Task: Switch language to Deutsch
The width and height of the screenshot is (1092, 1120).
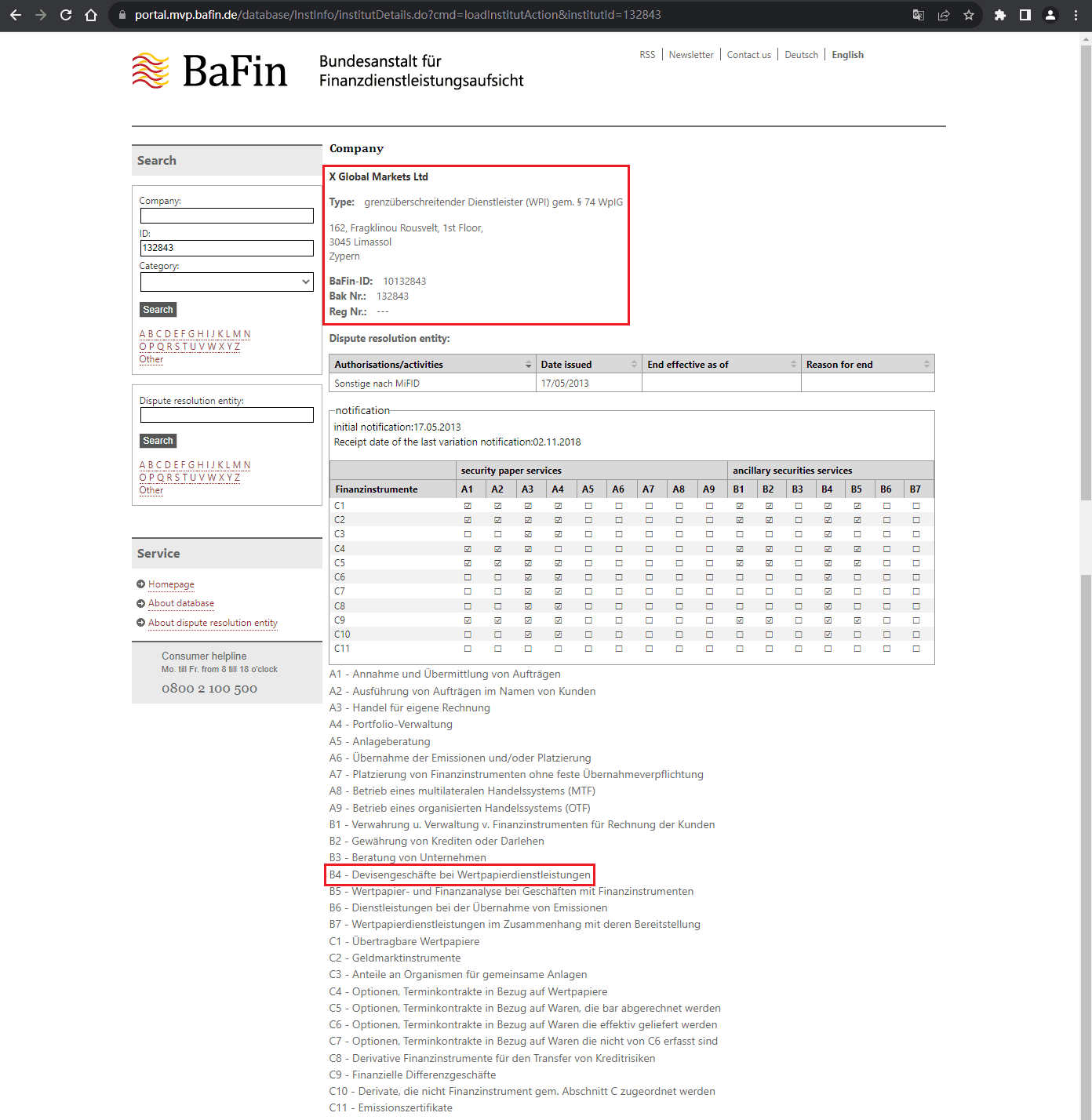Action: tap(801, 55)
